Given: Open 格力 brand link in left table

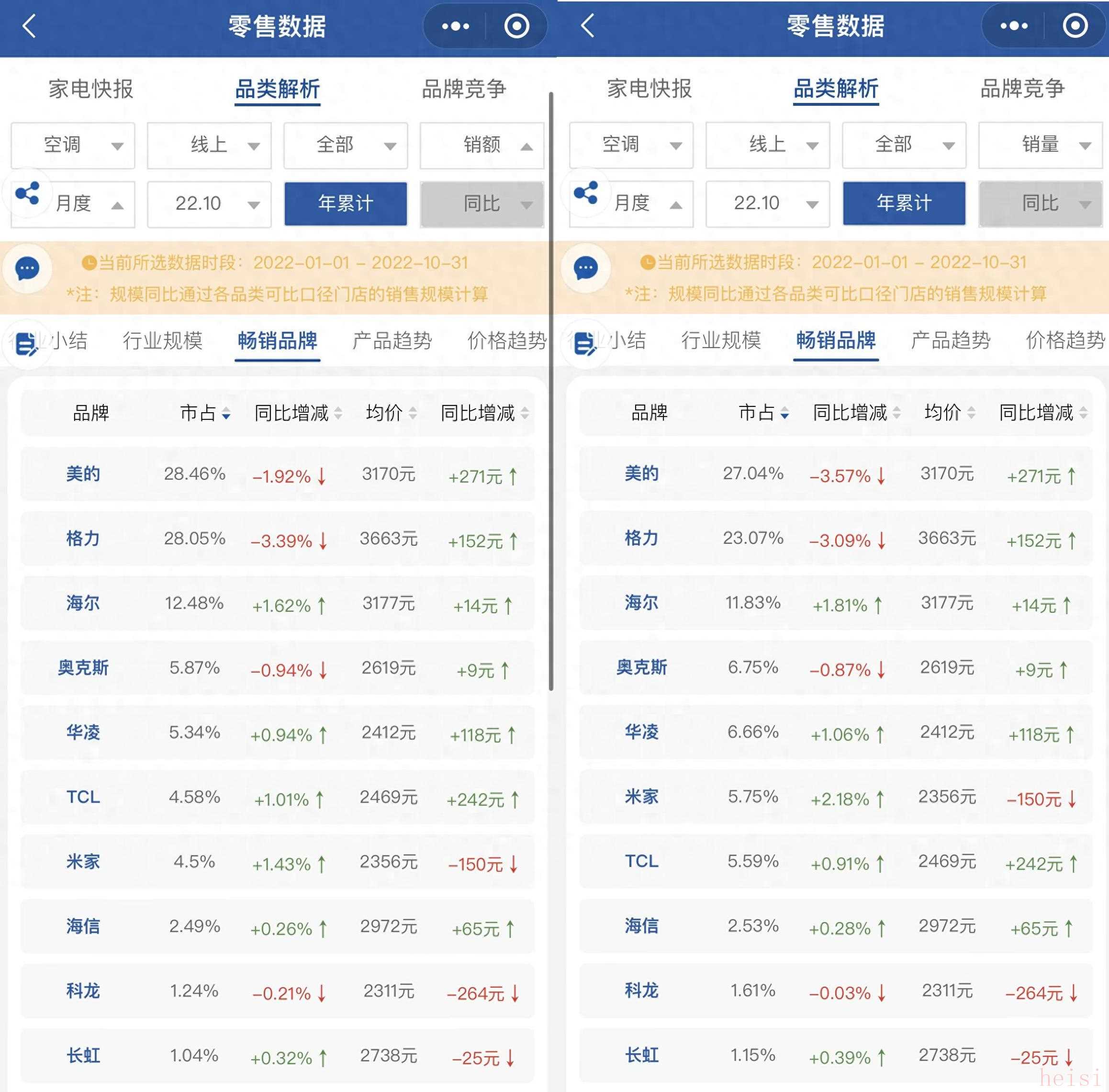Looking at the screenshot, I should 83,539.
